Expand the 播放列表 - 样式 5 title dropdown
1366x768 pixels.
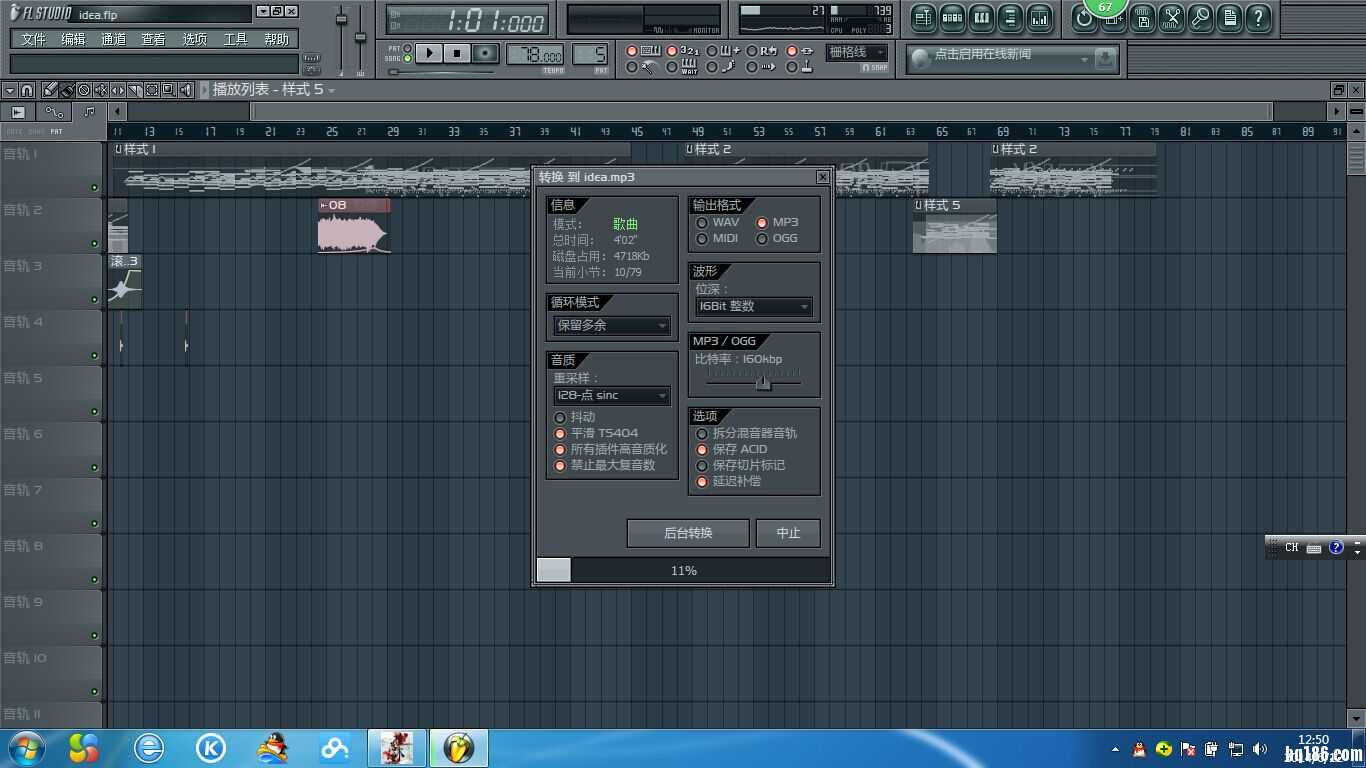[x=331, y=90]
